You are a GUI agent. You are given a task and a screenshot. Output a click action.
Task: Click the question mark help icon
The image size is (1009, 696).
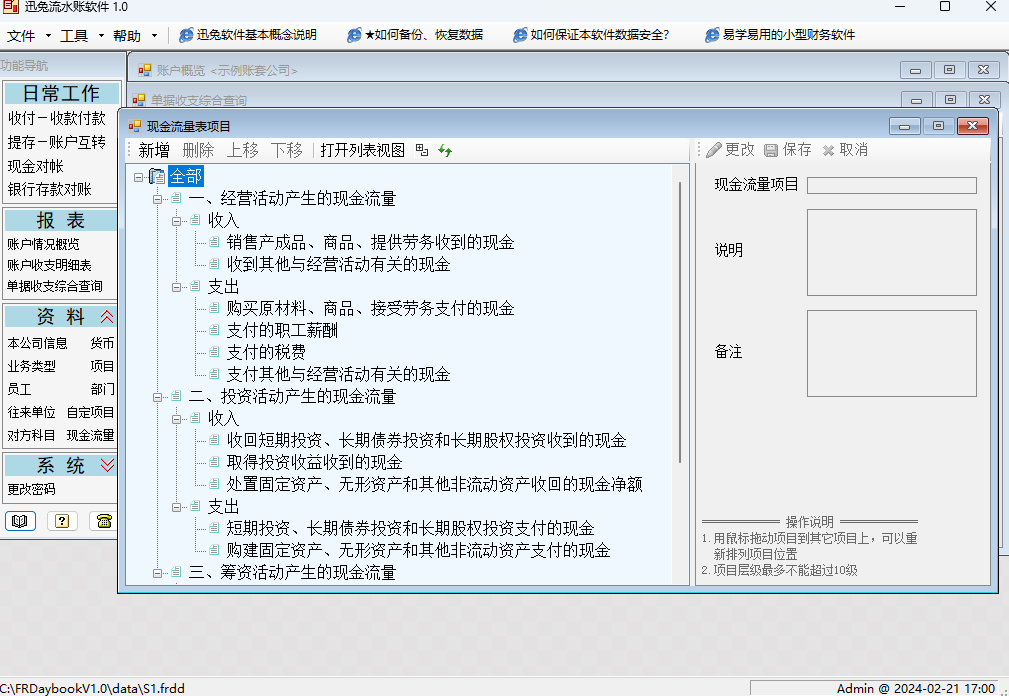[x=62, y=520]
